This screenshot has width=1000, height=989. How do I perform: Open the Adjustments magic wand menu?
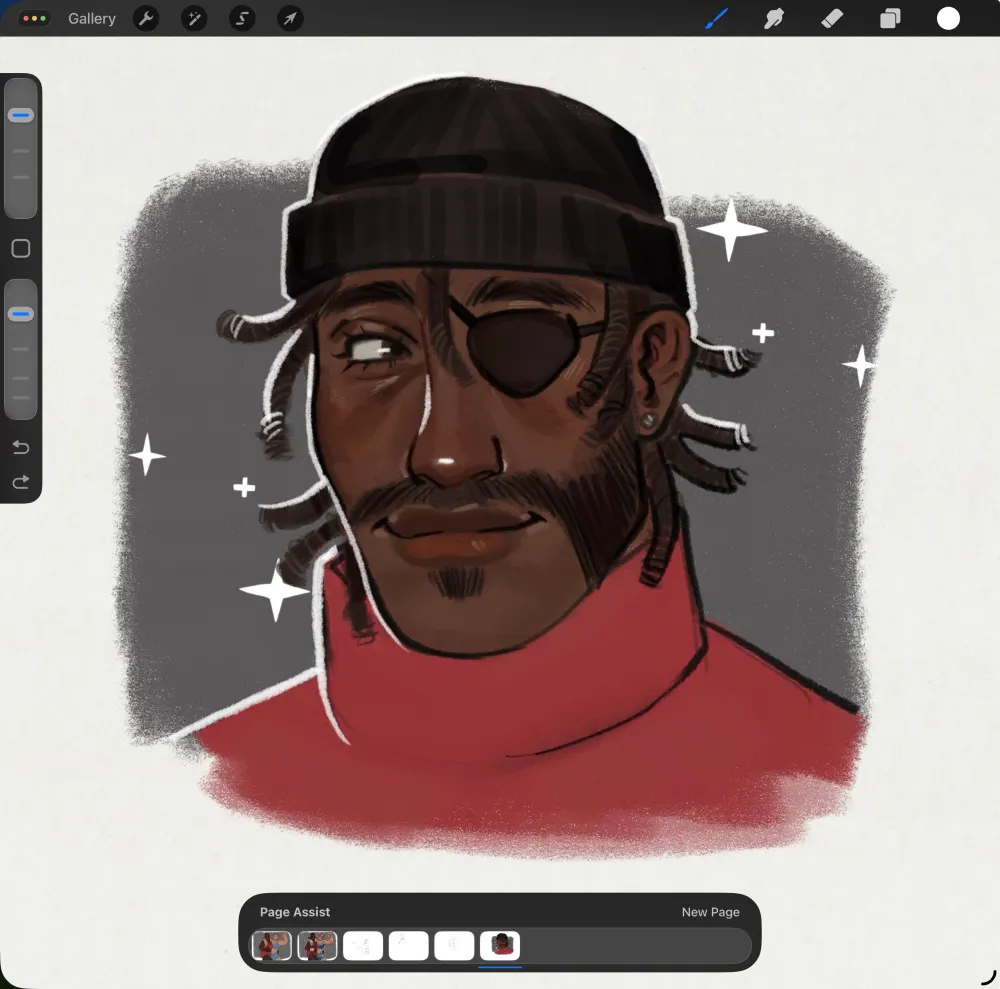tap(194, 19)
